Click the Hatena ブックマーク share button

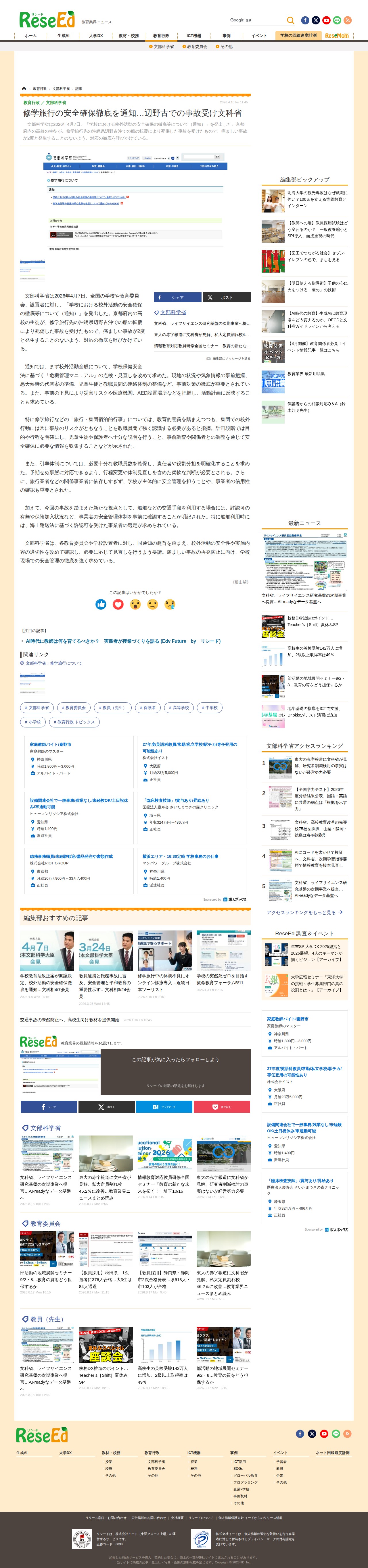pyautogui.click(x=164, y=1107)
